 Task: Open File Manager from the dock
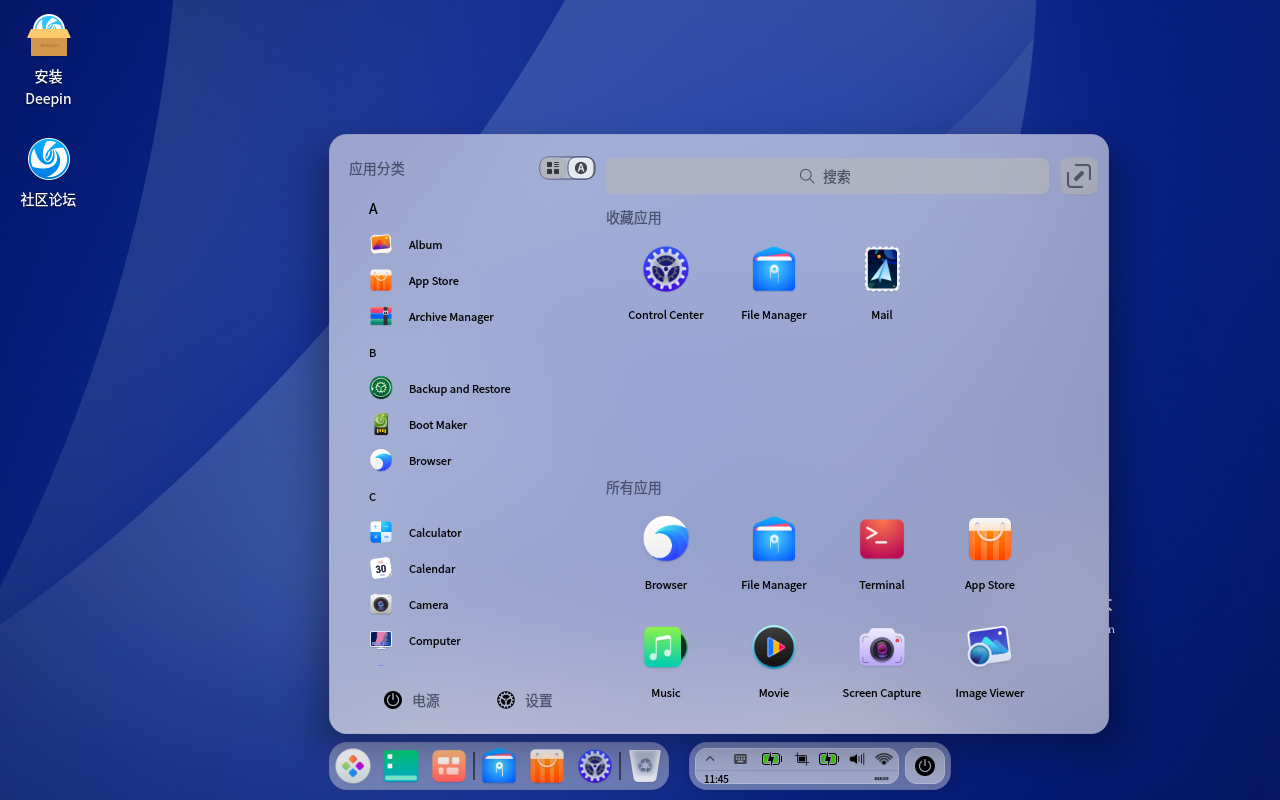(x=498, y=766)
